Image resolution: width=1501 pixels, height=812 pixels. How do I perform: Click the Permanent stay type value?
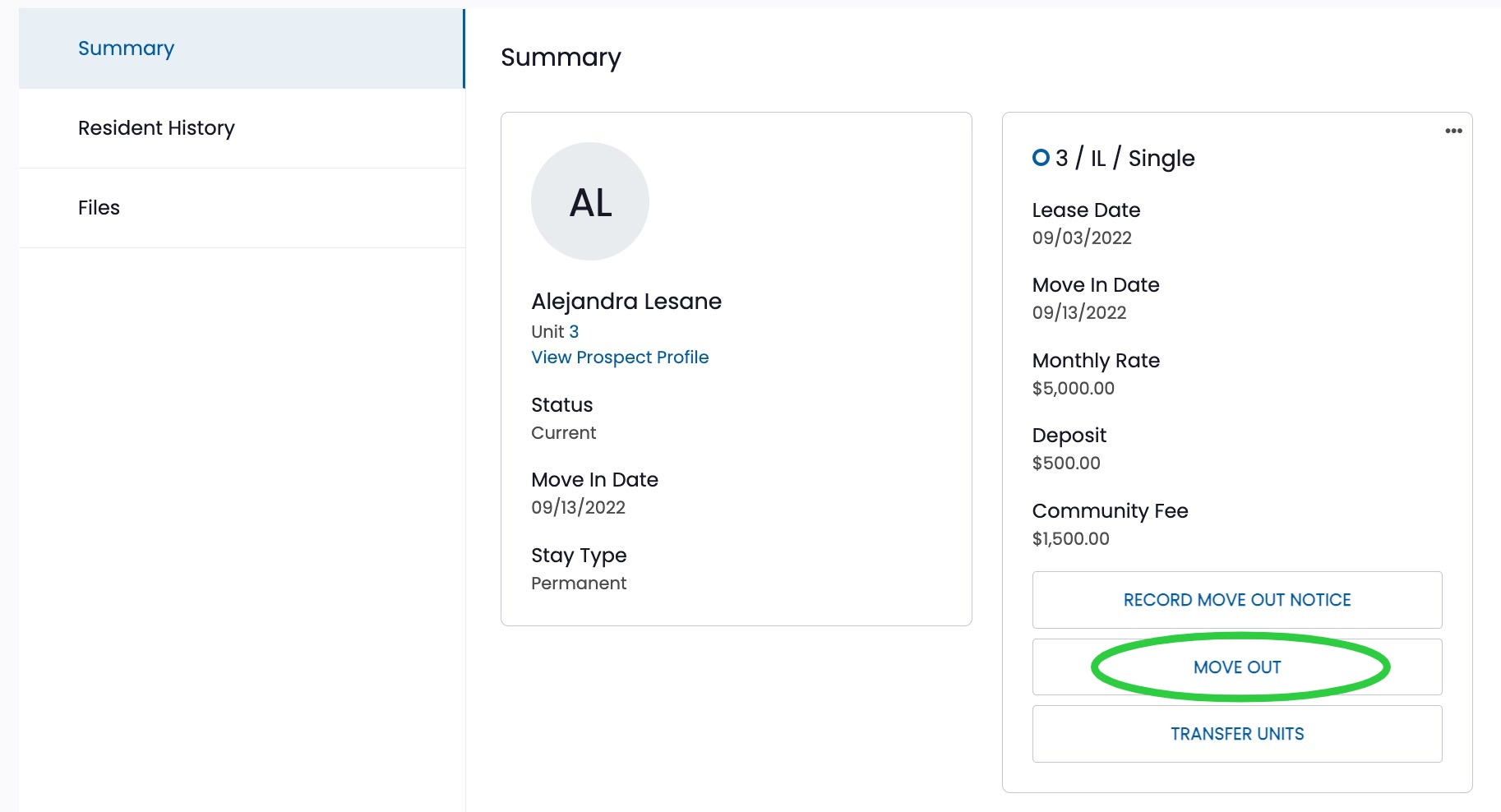pyautogui.click(x=579, y=583)
